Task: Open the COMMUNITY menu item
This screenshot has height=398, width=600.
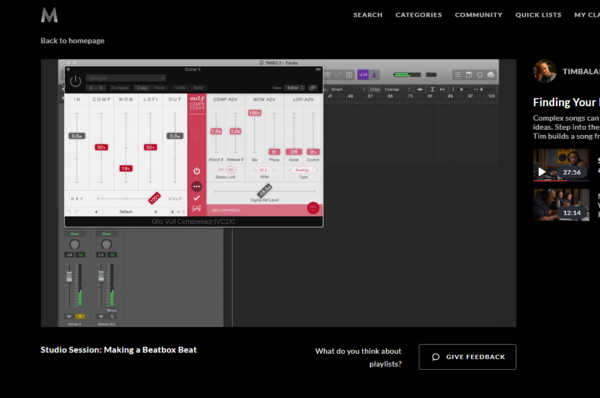Action: 478,15
